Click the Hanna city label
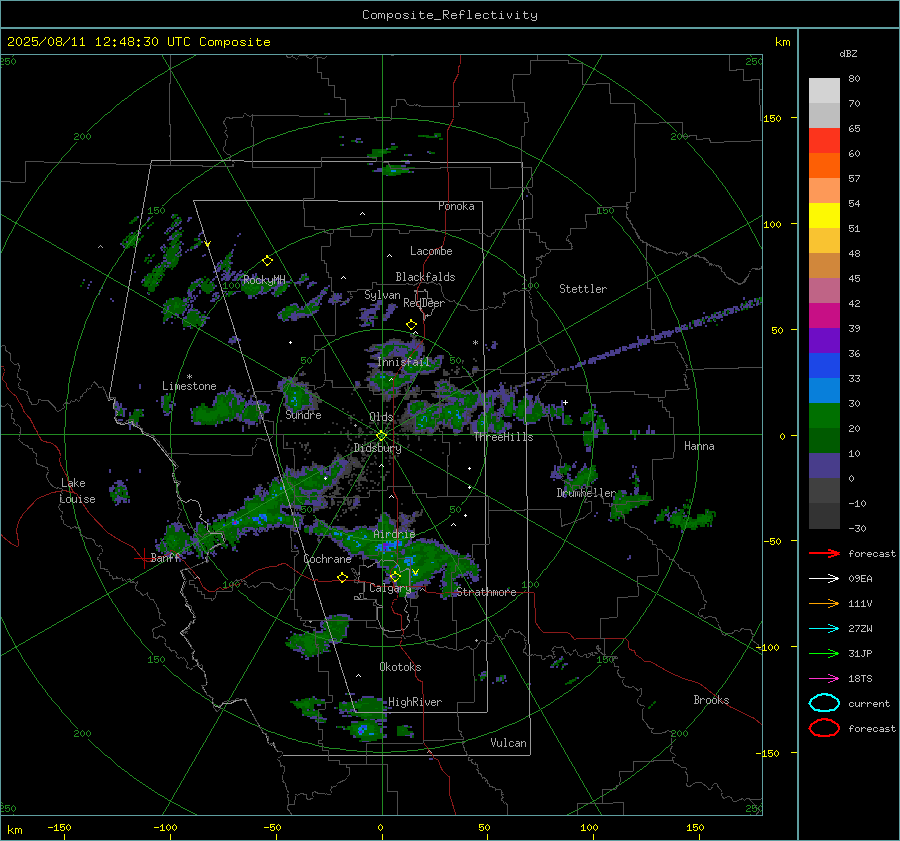This screenshot has width=900, height=841. (699, 446)
